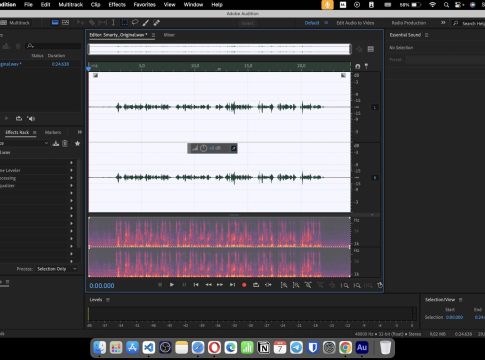
Task: Open the Favorites menu
Action: pos(145,5)
